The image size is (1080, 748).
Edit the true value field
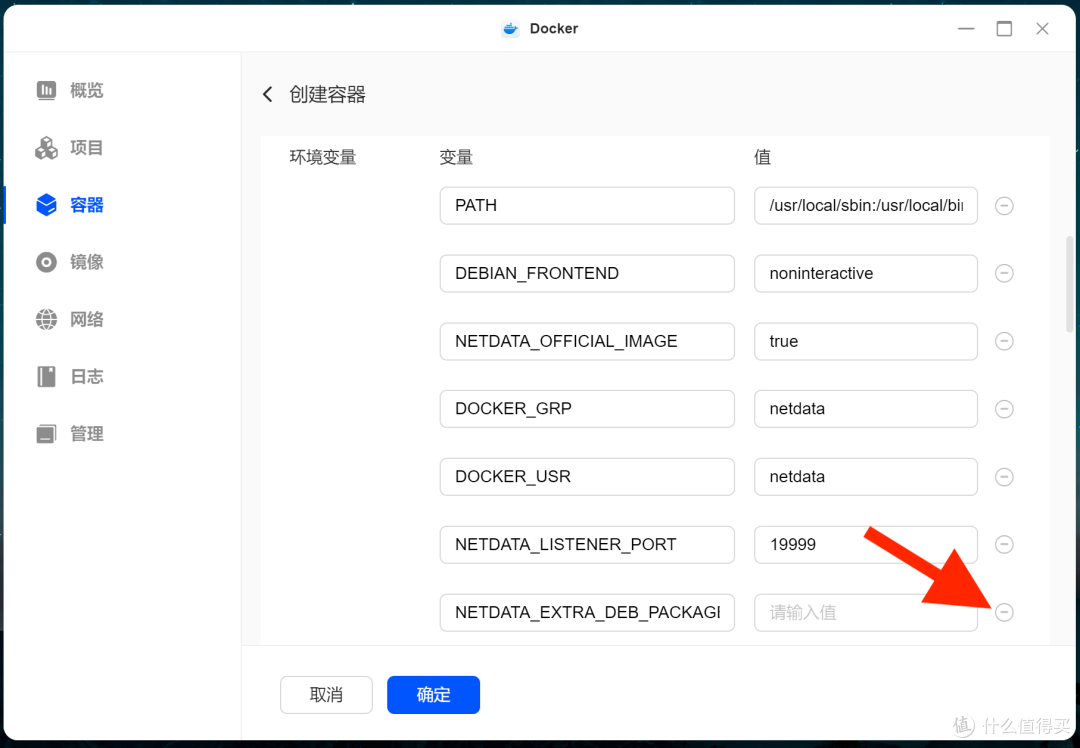click(x=866, y=341)
